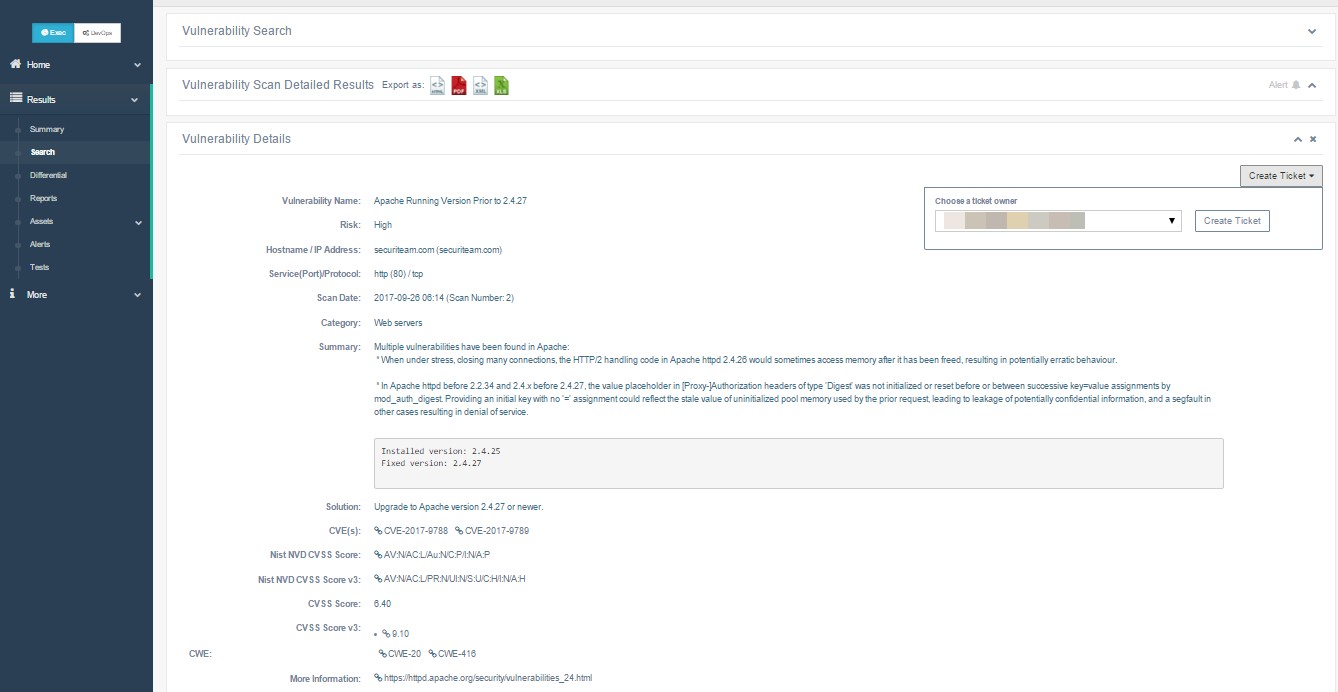Click the Home icon in sidebar
This screenshot has height=692, width=1338.
tap(16, 64)
